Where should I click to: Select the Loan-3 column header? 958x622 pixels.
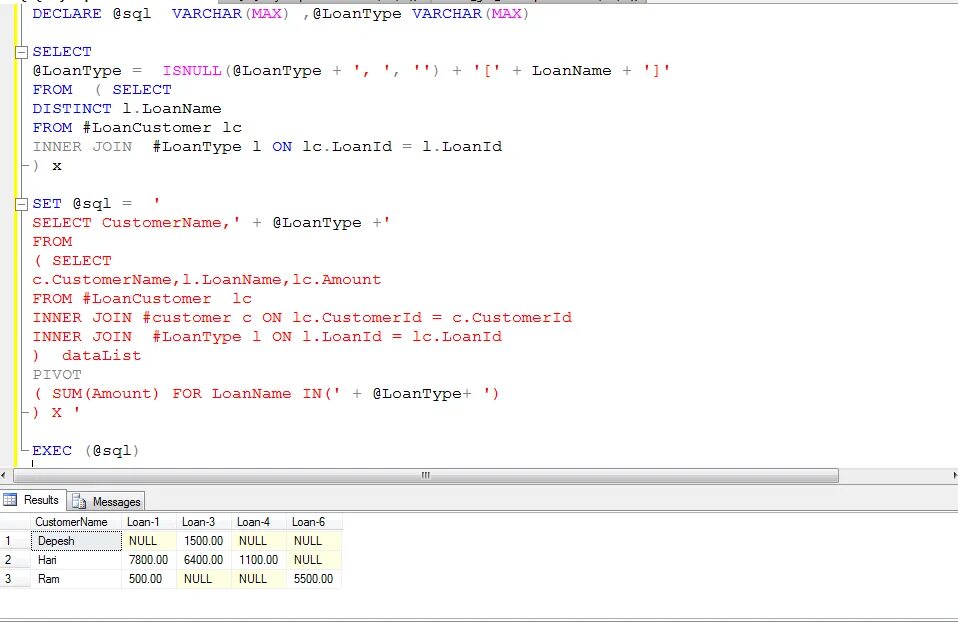[x=204, y=522]
